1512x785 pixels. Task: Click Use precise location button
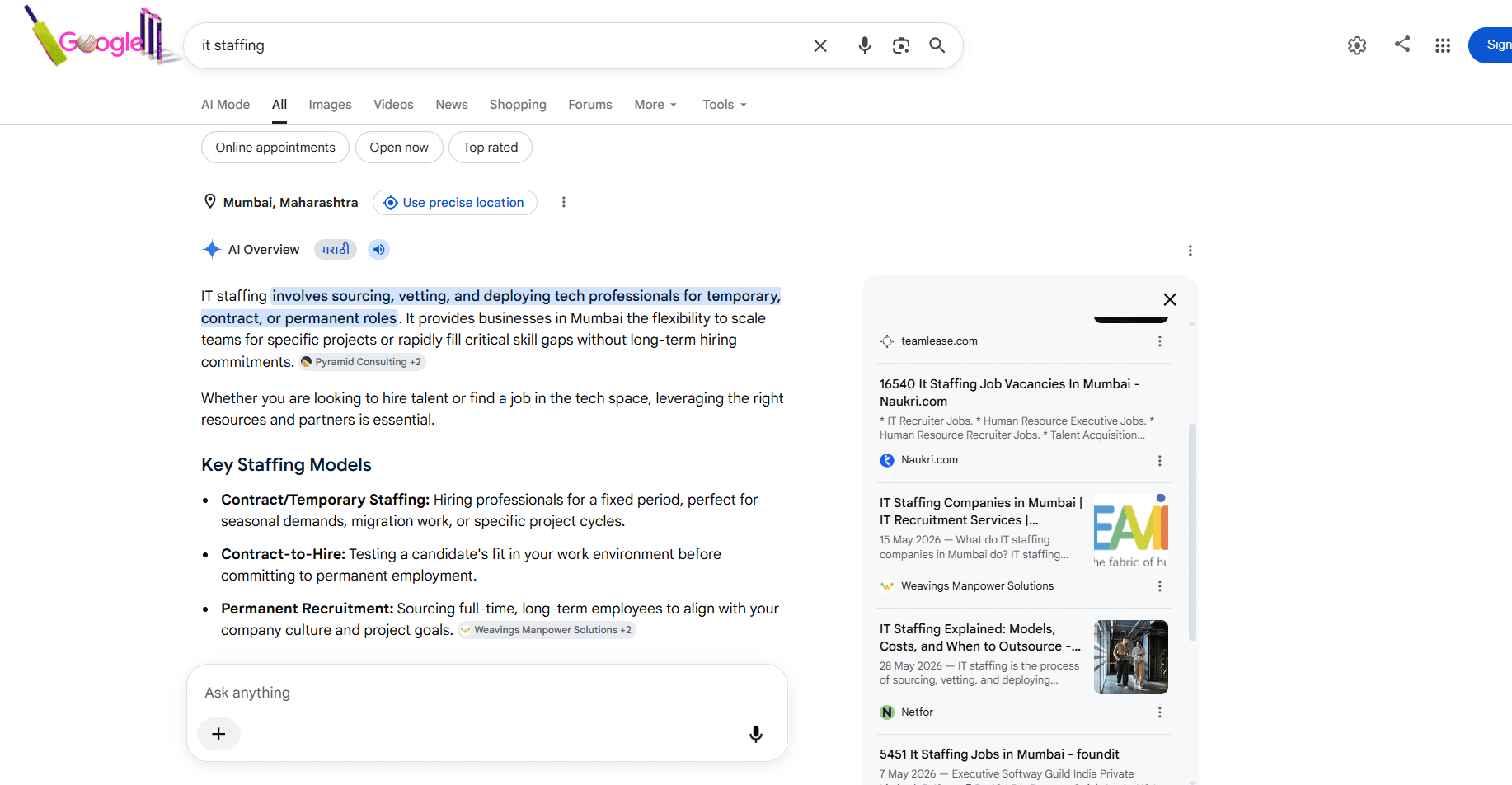[455, 203]
